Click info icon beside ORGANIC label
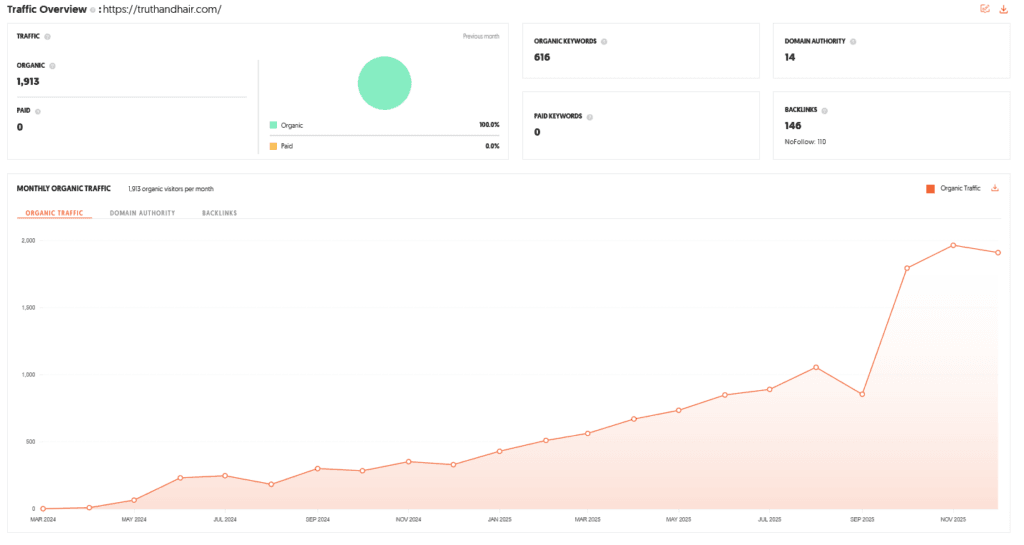Viewport: 1024px width, 545px height. [52, 66]
